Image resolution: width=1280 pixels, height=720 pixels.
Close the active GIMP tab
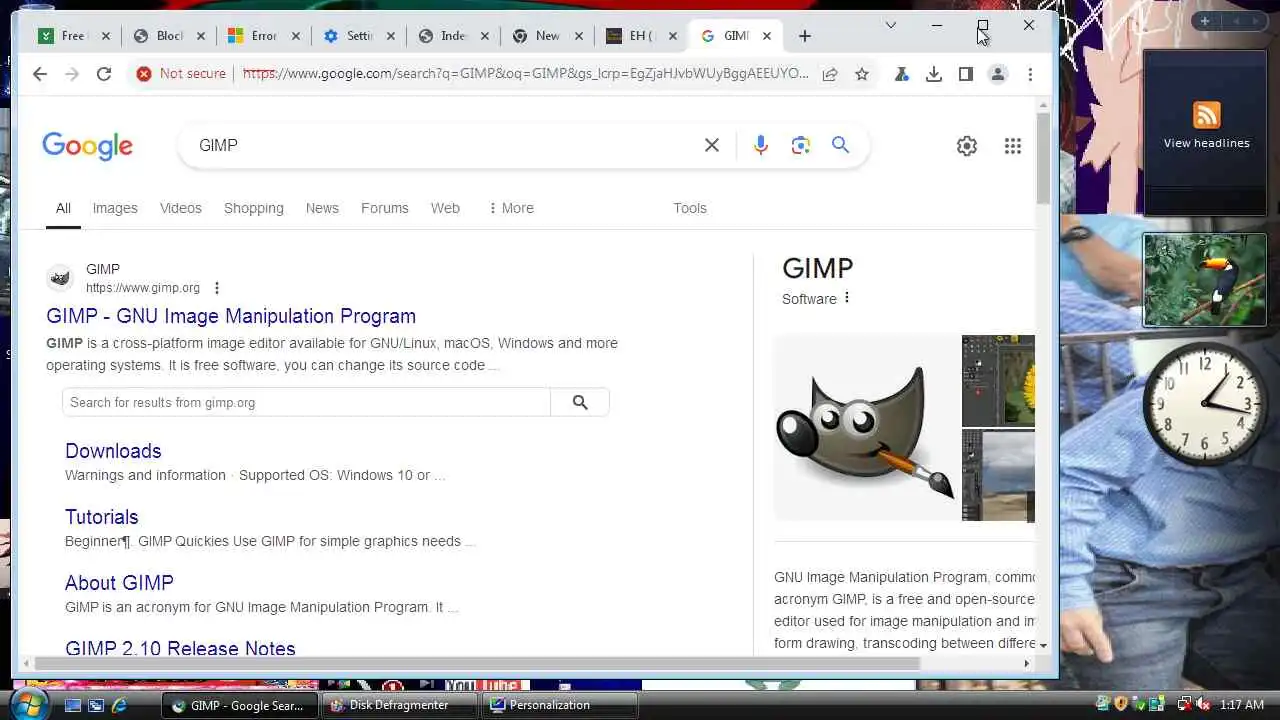click(767, 36)
